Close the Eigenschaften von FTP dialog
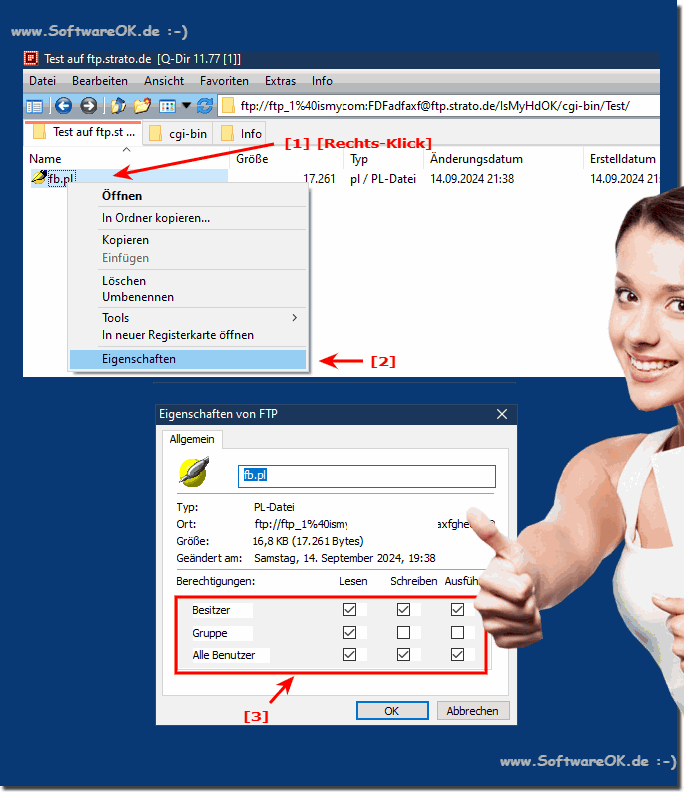Viewport: 684px width, 793px height. pyautogui.click(x=502, y=414)
